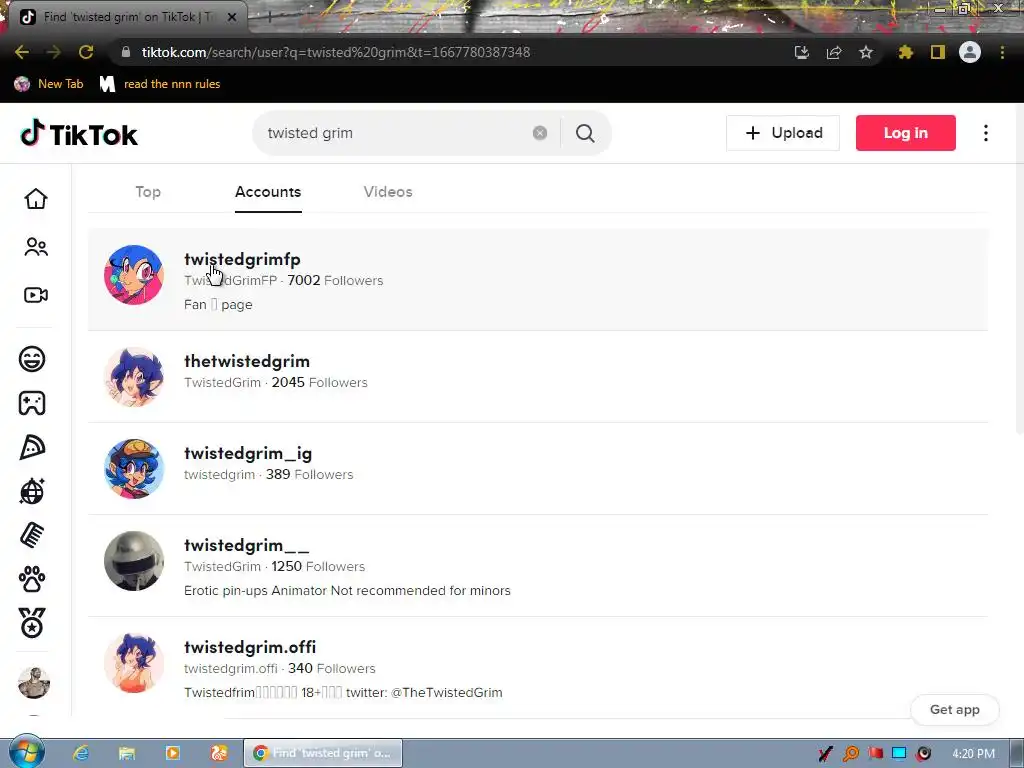Open the Windows Start button
The height and width of the screenshot is (768, 1024).
[26, 752]
